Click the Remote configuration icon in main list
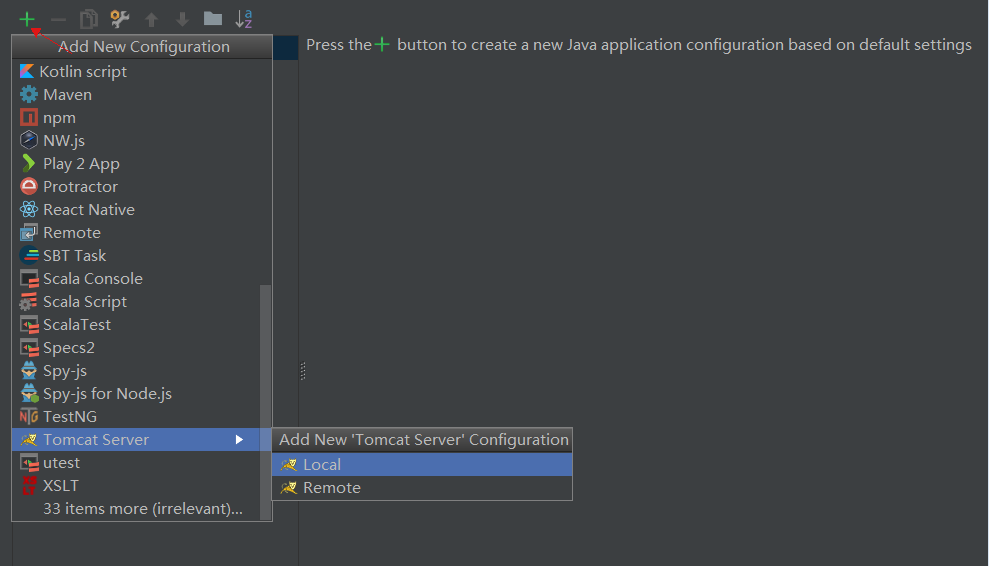Screen dimensions: 989x566 pos(28,232)
